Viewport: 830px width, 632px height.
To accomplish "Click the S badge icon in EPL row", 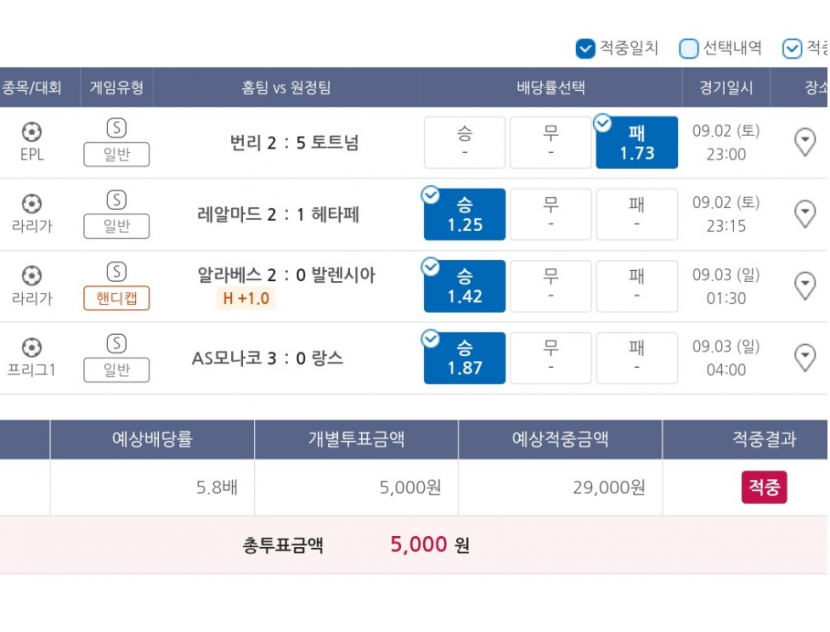I will (x=116, y=128).
